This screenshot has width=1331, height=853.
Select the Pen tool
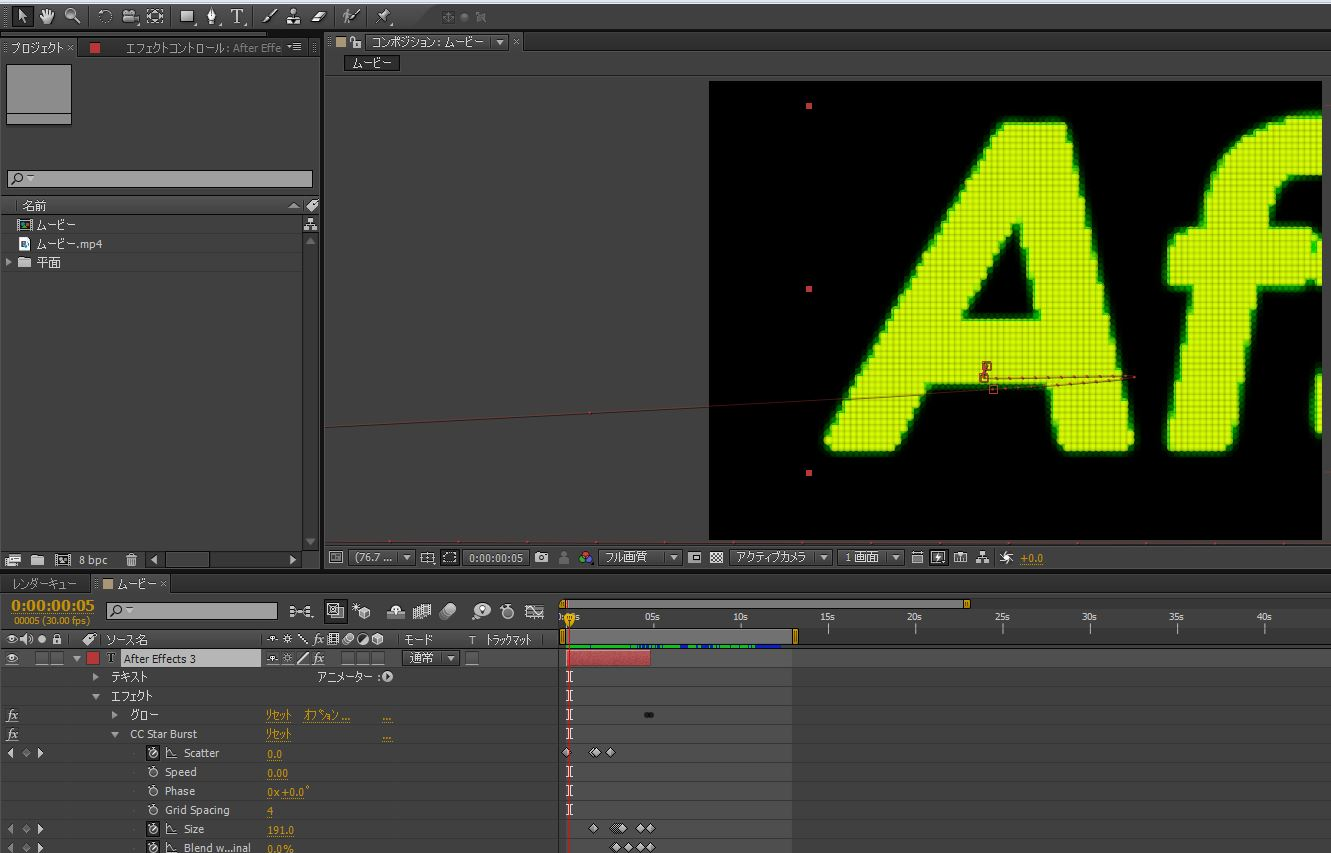coord(212,16)
